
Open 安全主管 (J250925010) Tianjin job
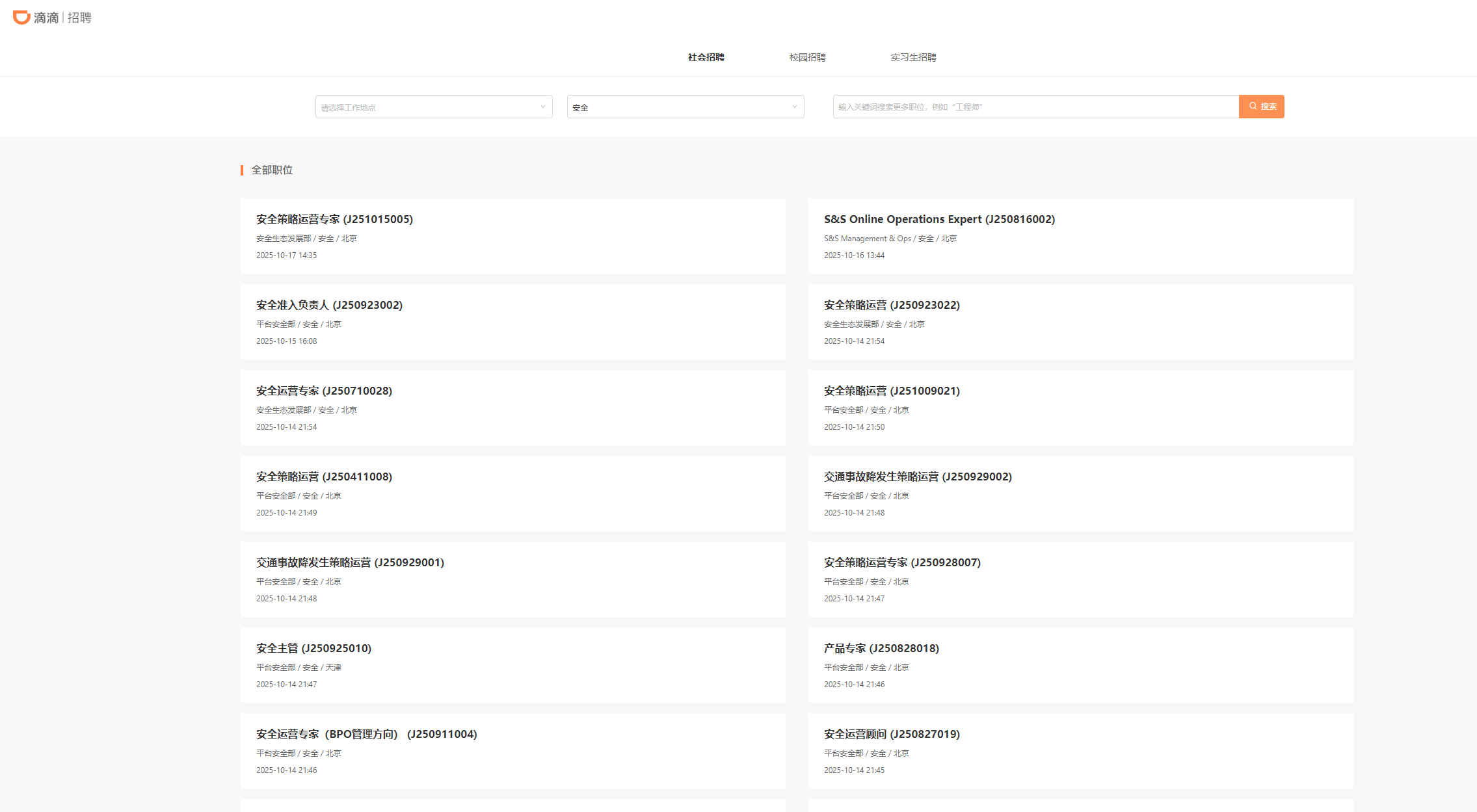pos(313,649)
